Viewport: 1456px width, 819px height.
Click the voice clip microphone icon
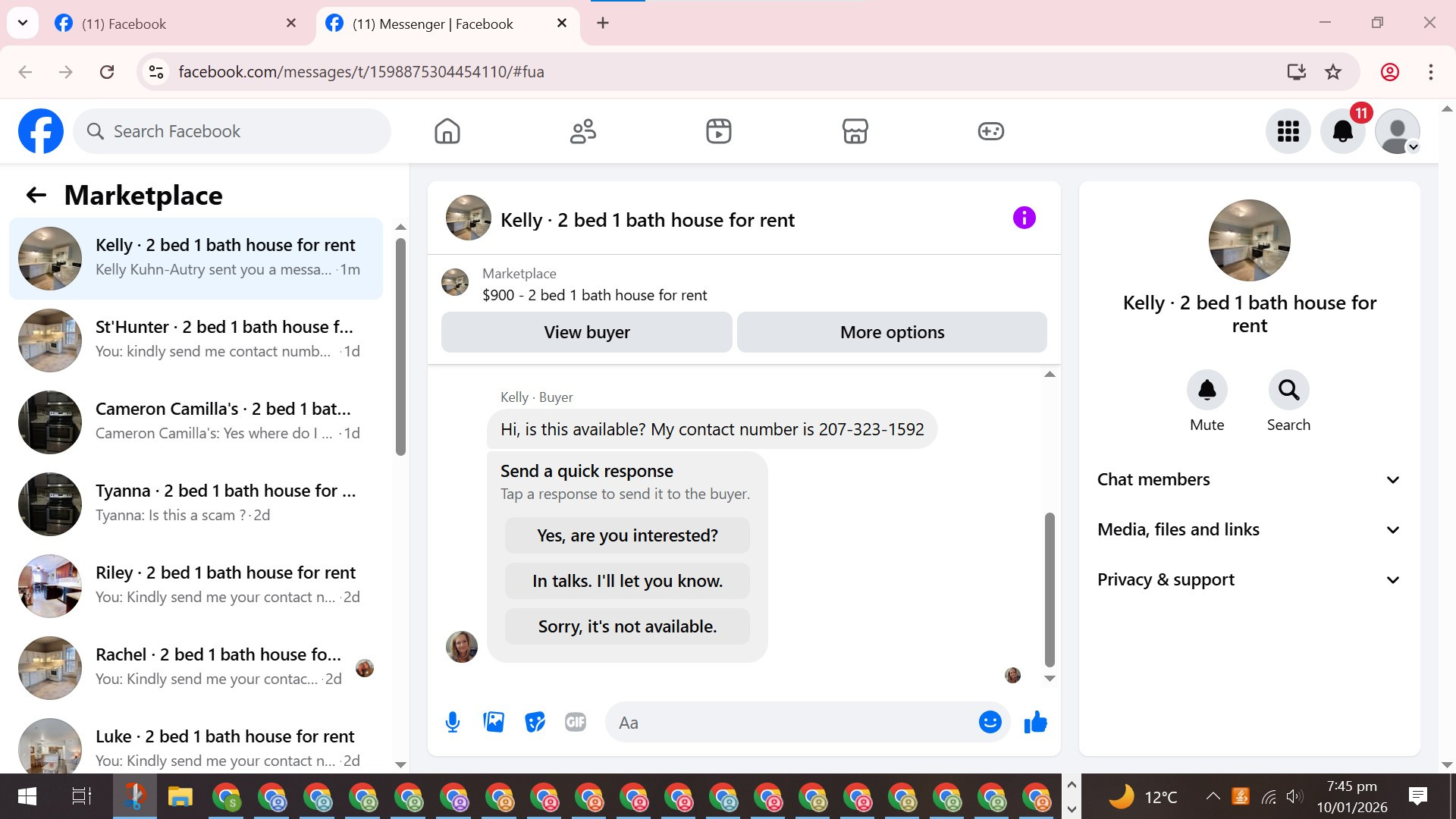coord(453,722)
